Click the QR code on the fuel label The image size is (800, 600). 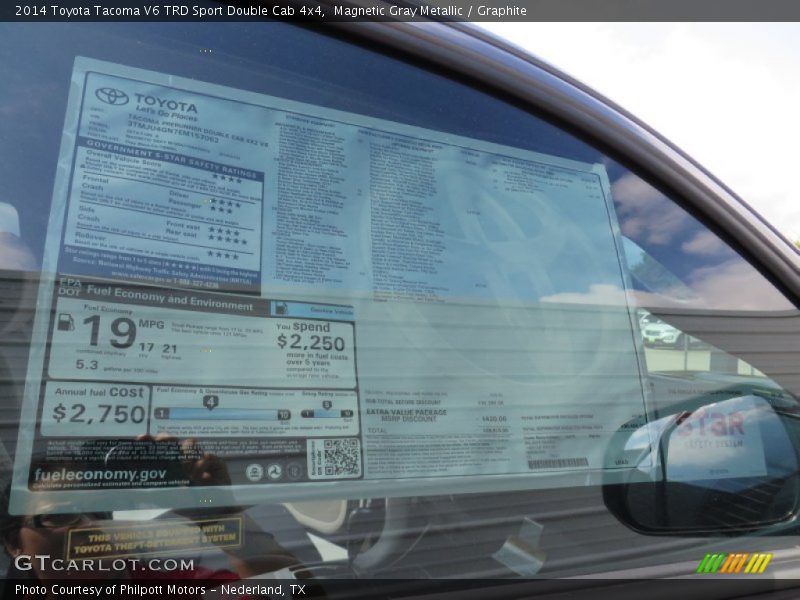coord(340,457)
